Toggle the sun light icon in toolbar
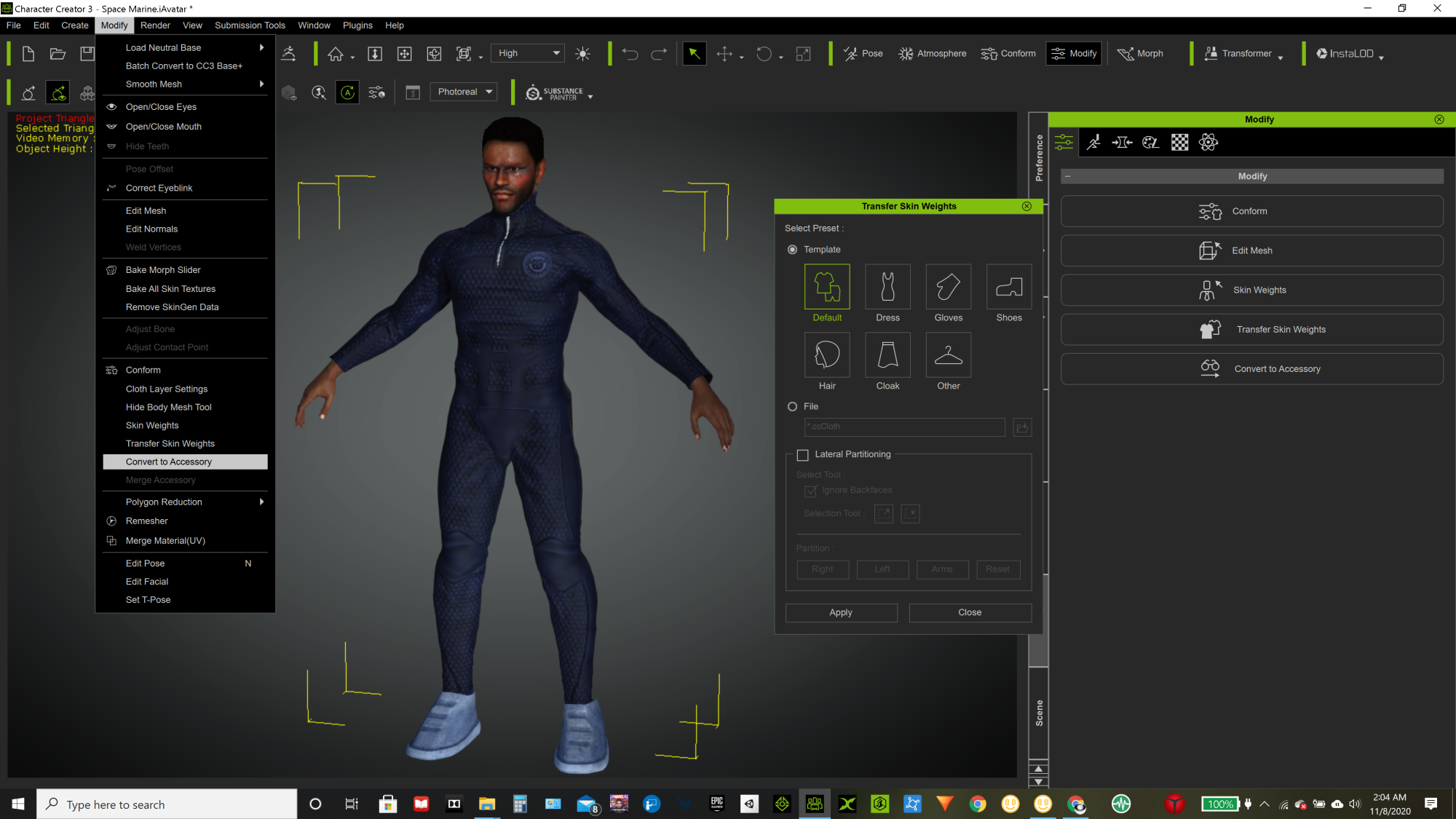The image size is (1456, 819). pyautogui.click(x=582, y=54)
